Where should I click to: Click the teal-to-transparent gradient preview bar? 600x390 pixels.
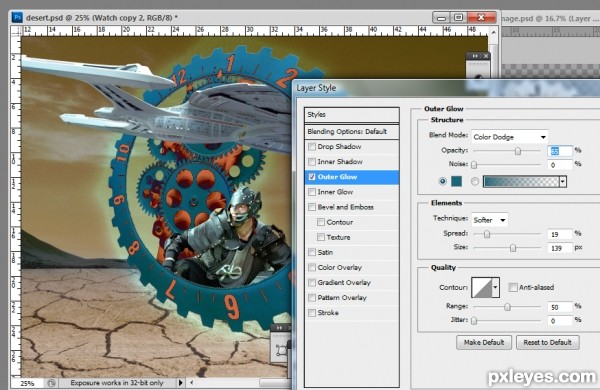tap(521, 182)
